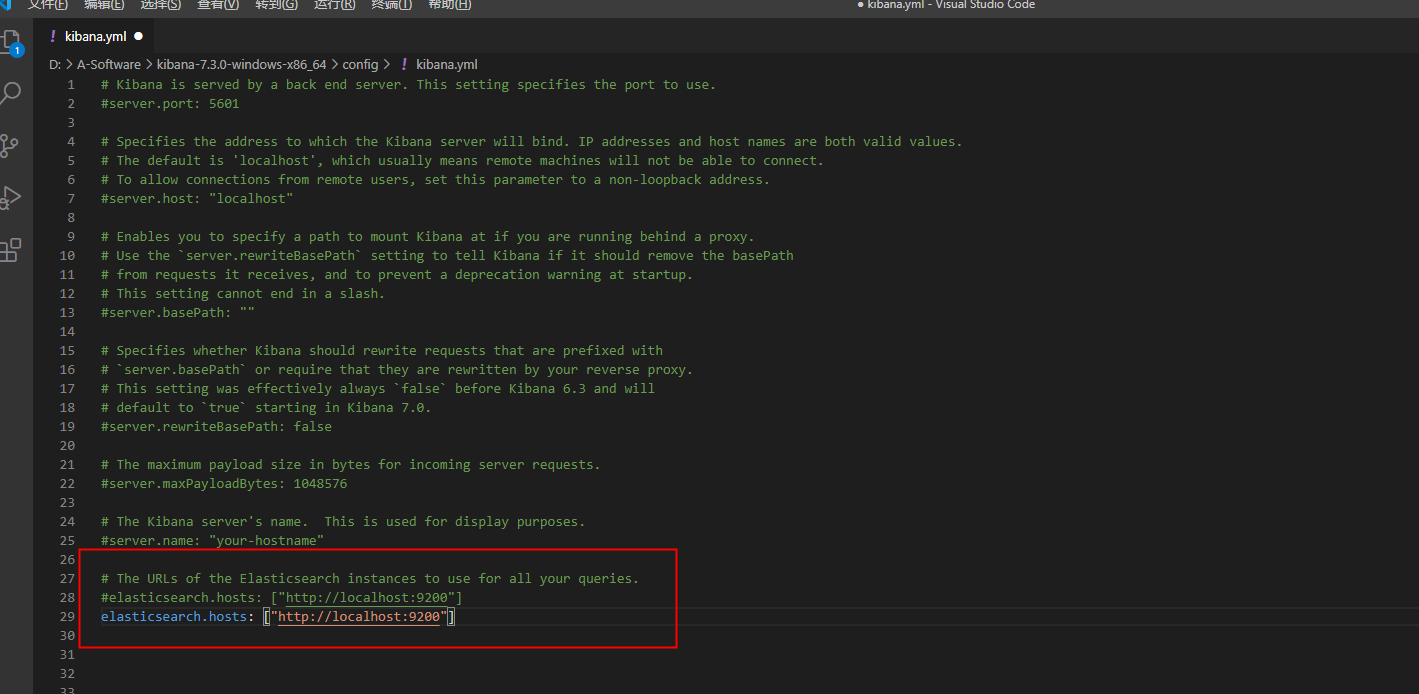The image size is (1419, 694).
Task: Follow the localhost:9200 link on commented line 28
Action: pos(367,598)
